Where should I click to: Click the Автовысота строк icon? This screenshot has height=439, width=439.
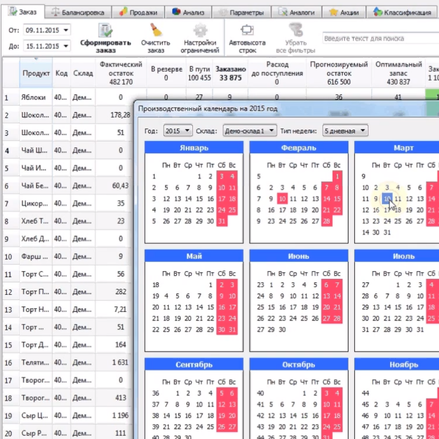pyautogui.click(x=247, y=30)
